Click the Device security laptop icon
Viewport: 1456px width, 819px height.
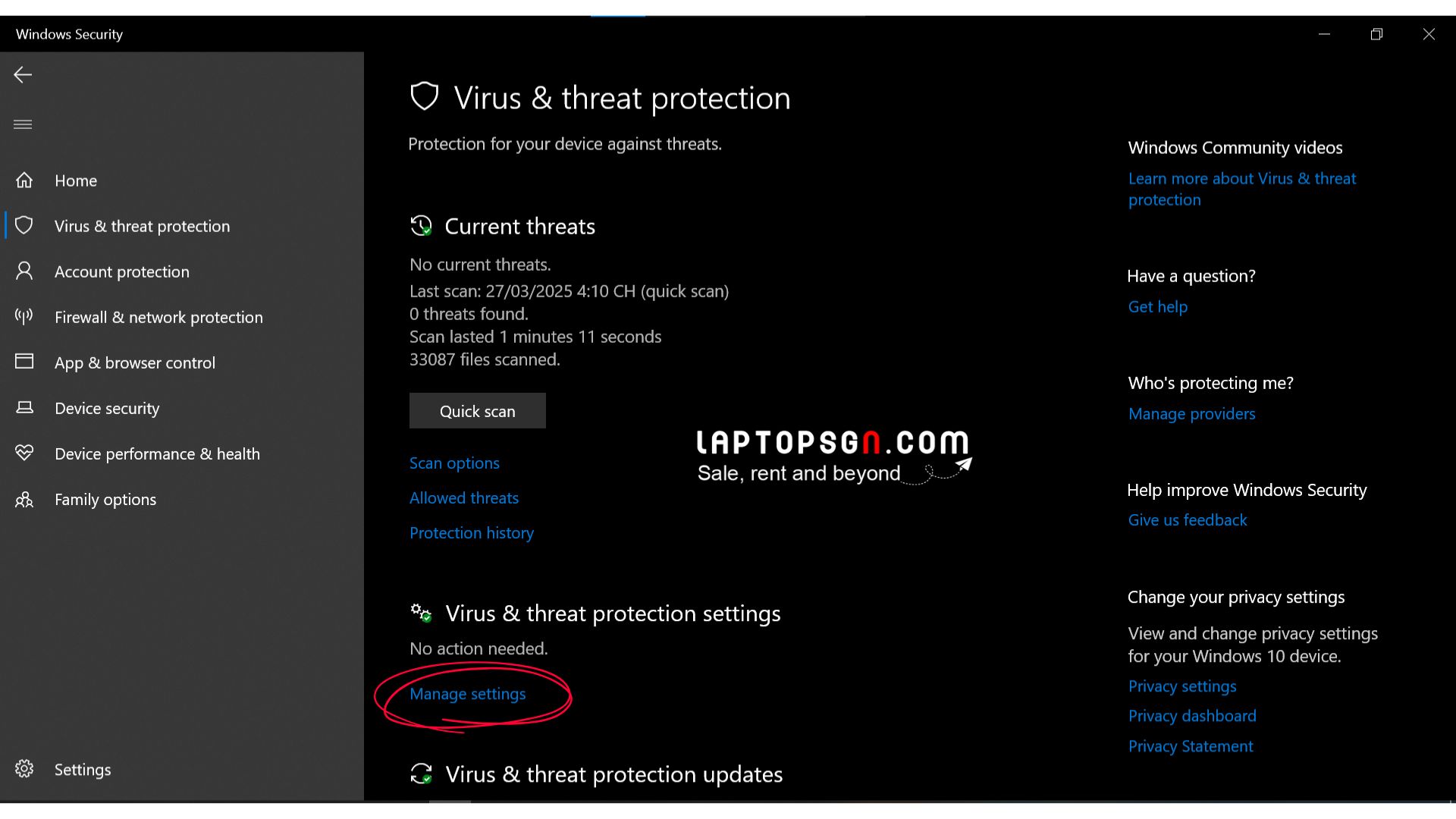[24, 408]
